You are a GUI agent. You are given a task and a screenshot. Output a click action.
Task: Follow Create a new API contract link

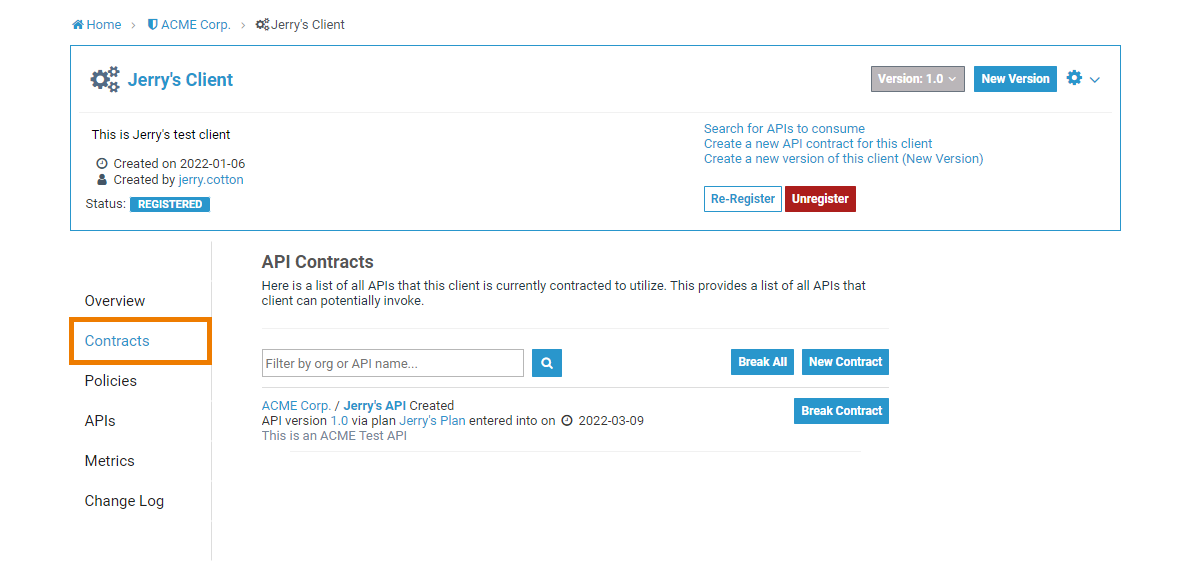pos(818,143)
